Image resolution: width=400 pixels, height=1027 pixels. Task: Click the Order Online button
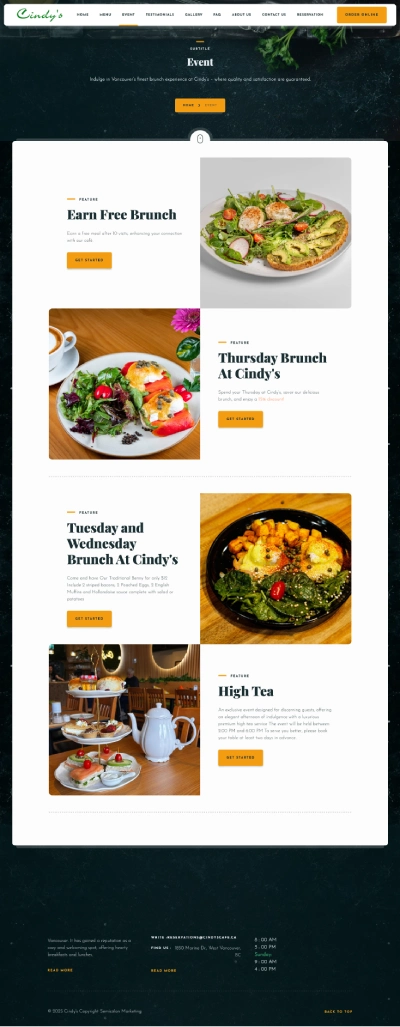click(x=362, y=14)
